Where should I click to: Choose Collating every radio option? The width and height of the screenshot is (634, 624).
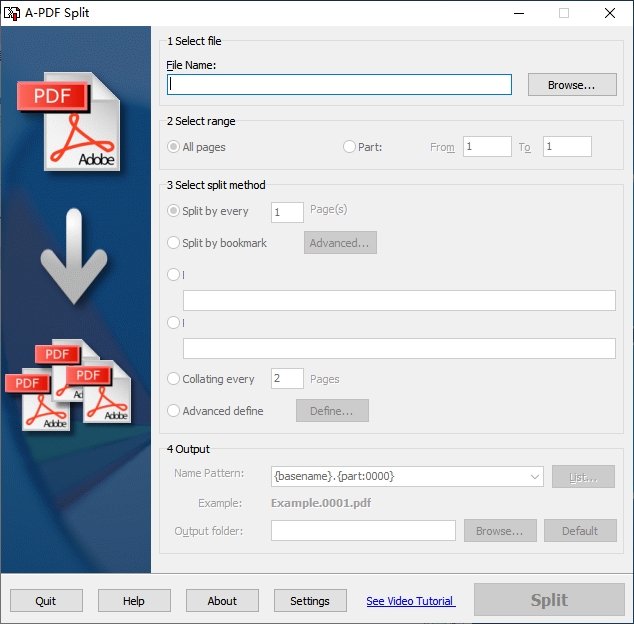point(173,379)
